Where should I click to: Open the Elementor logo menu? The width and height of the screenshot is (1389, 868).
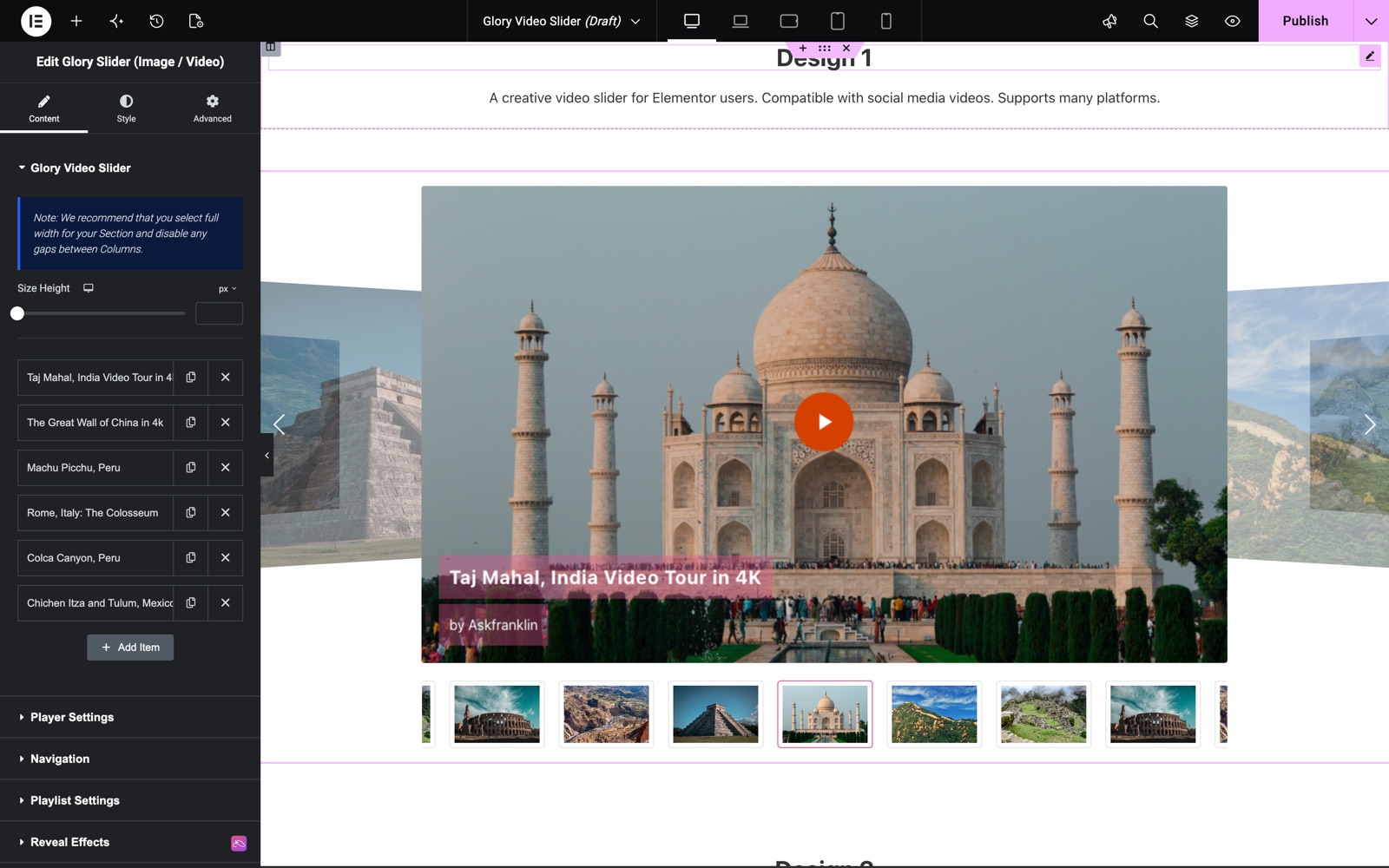36,21
